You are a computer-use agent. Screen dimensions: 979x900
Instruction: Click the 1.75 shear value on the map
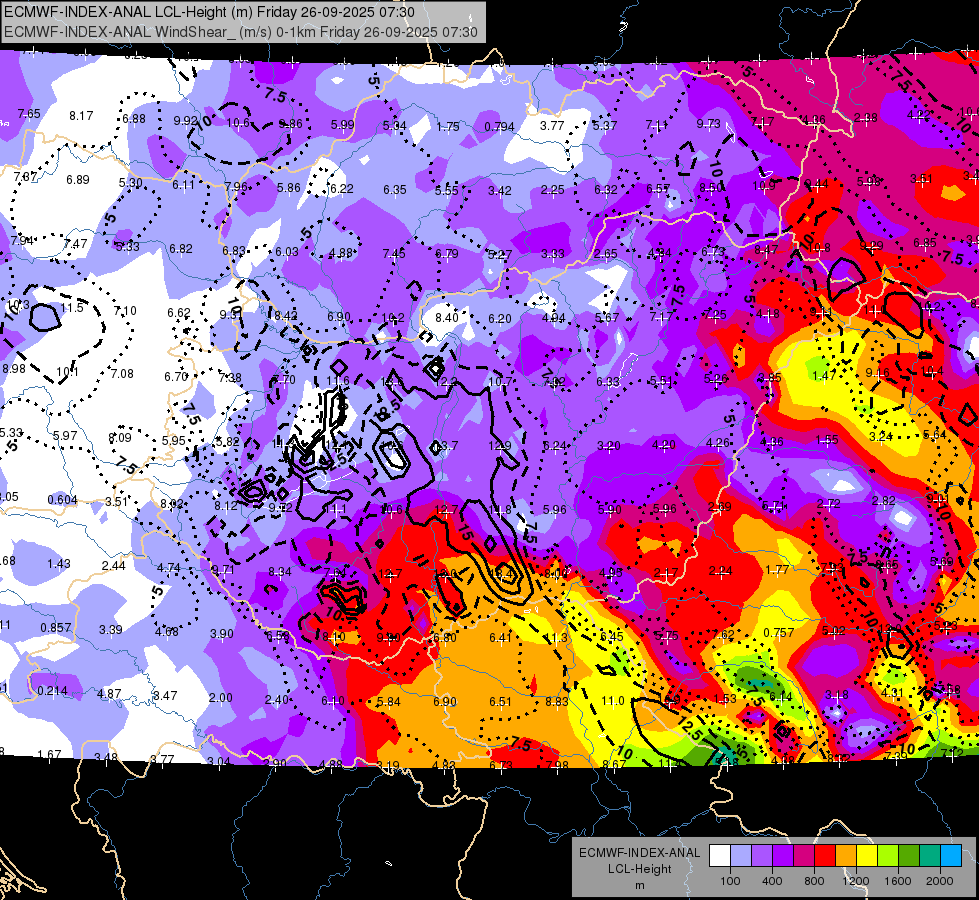coord(448,126)
